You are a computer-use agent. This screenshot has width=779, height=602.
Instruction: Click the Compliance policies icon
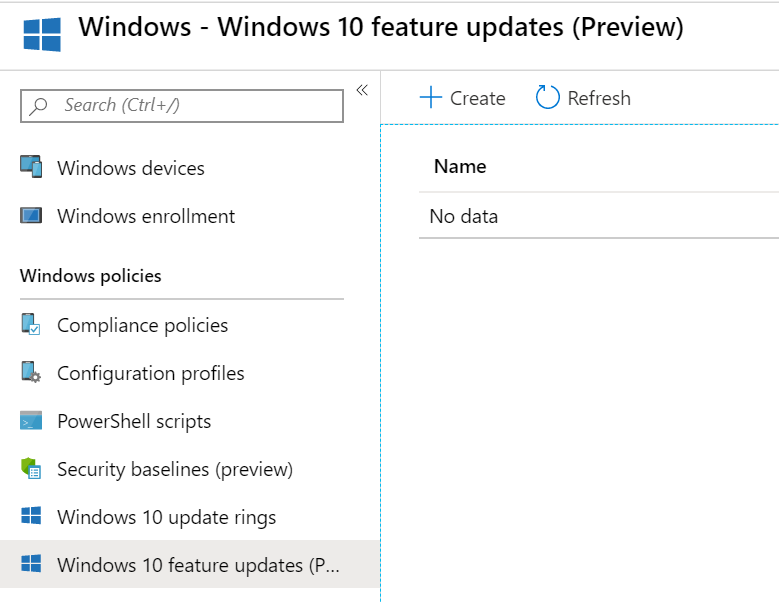point(31,325)
